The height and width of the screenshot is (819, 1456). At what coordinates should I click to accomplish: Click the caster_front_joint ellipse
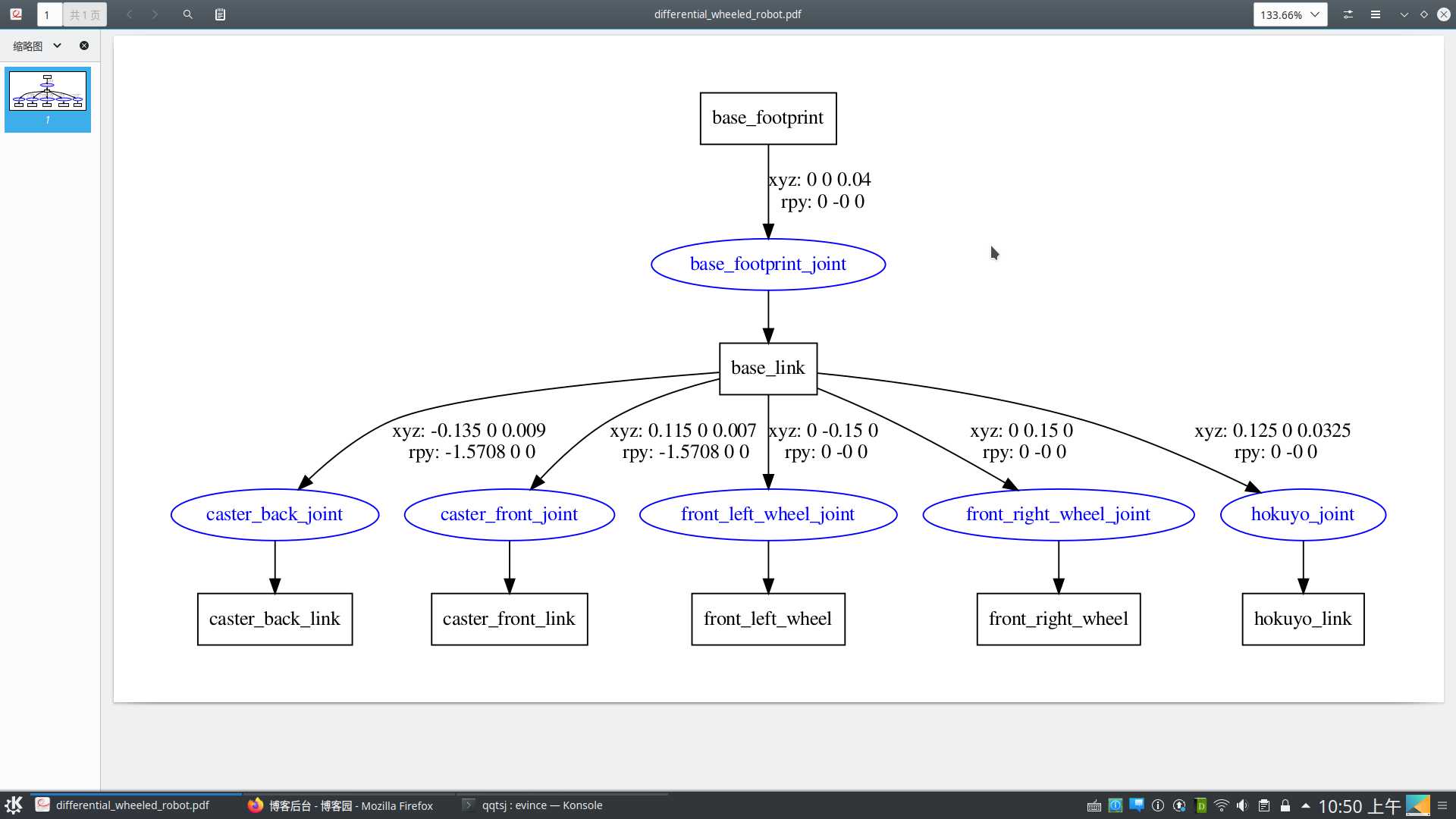click(509, 514)
